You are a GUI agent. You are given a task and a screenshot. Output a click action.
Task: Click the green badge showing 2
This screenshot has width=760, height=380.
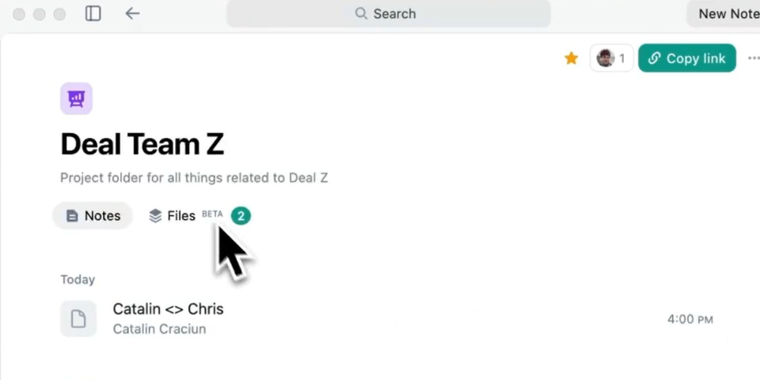click(241, 216)
